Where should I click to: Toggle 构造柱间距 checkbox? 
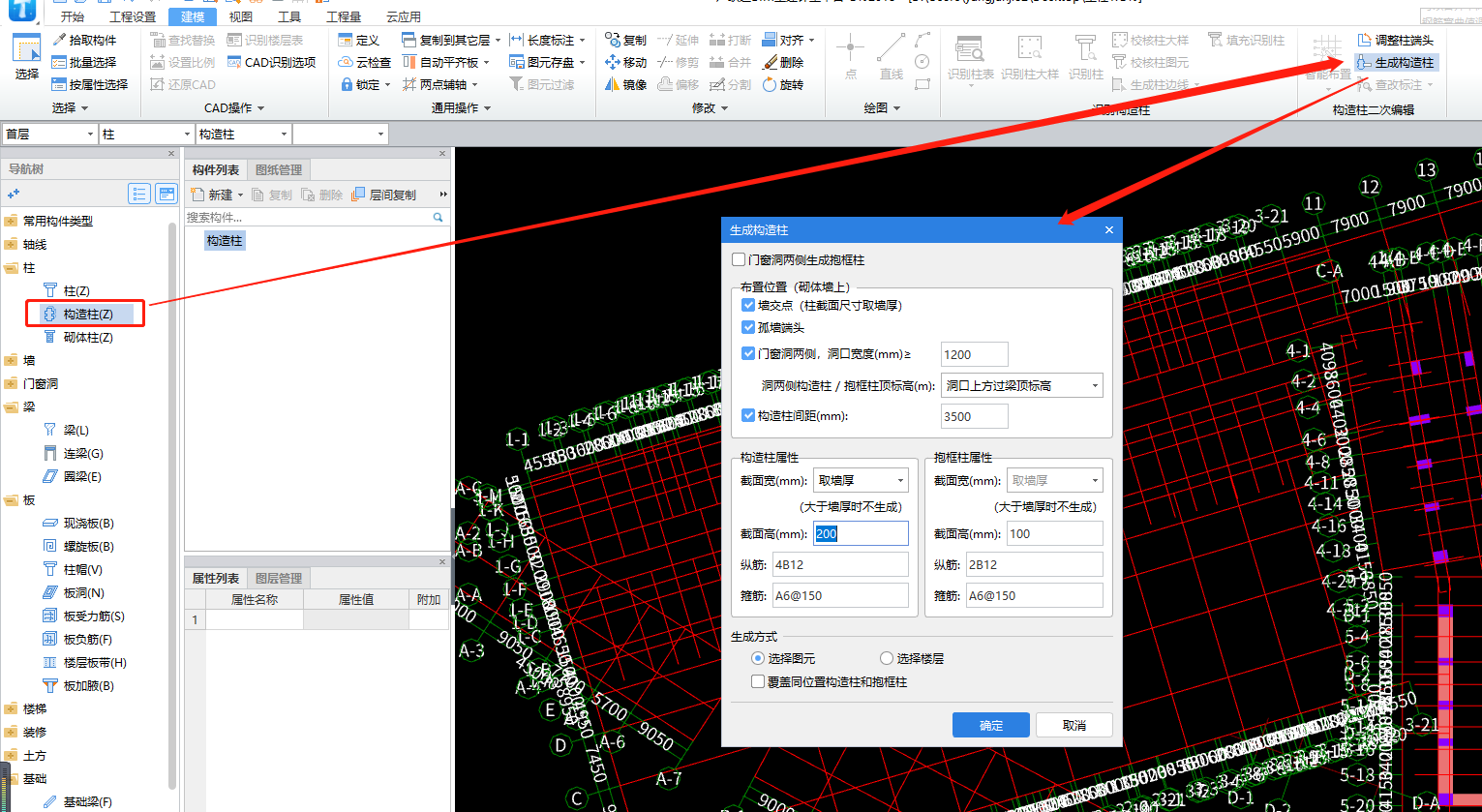[x=747, y=415]
